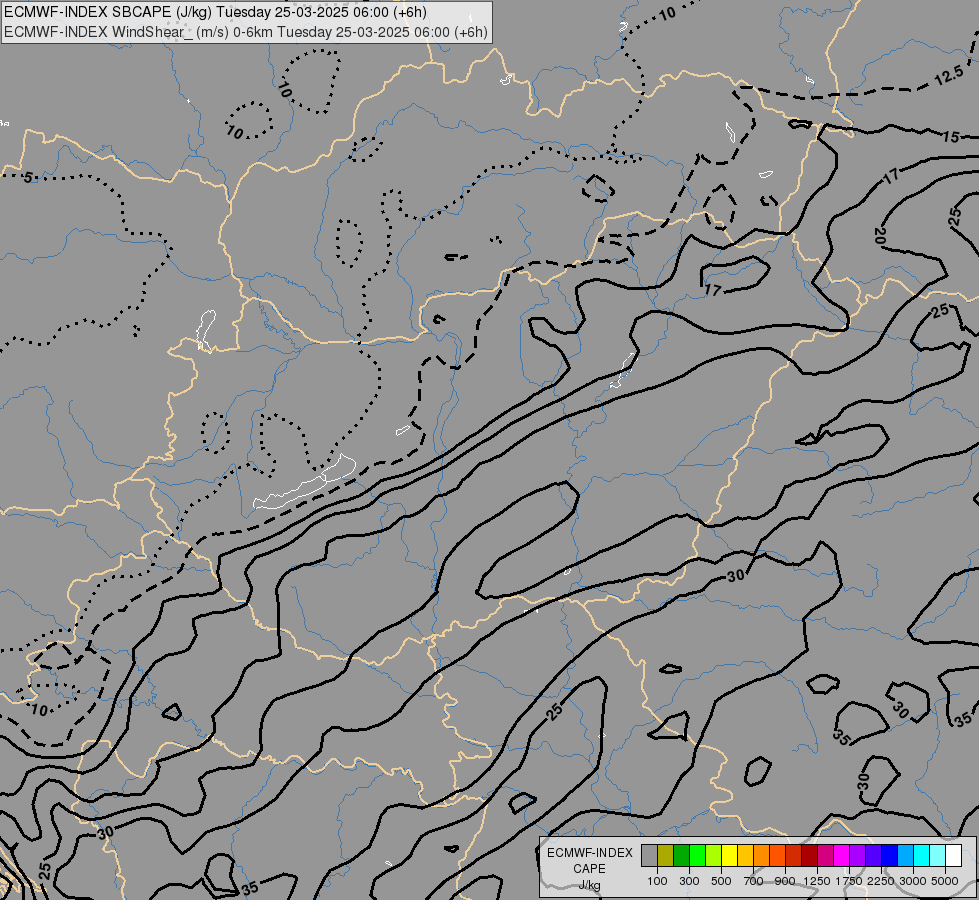
Task: Click the 20 wind shear contour label
Action: click(x=880, y=236)
